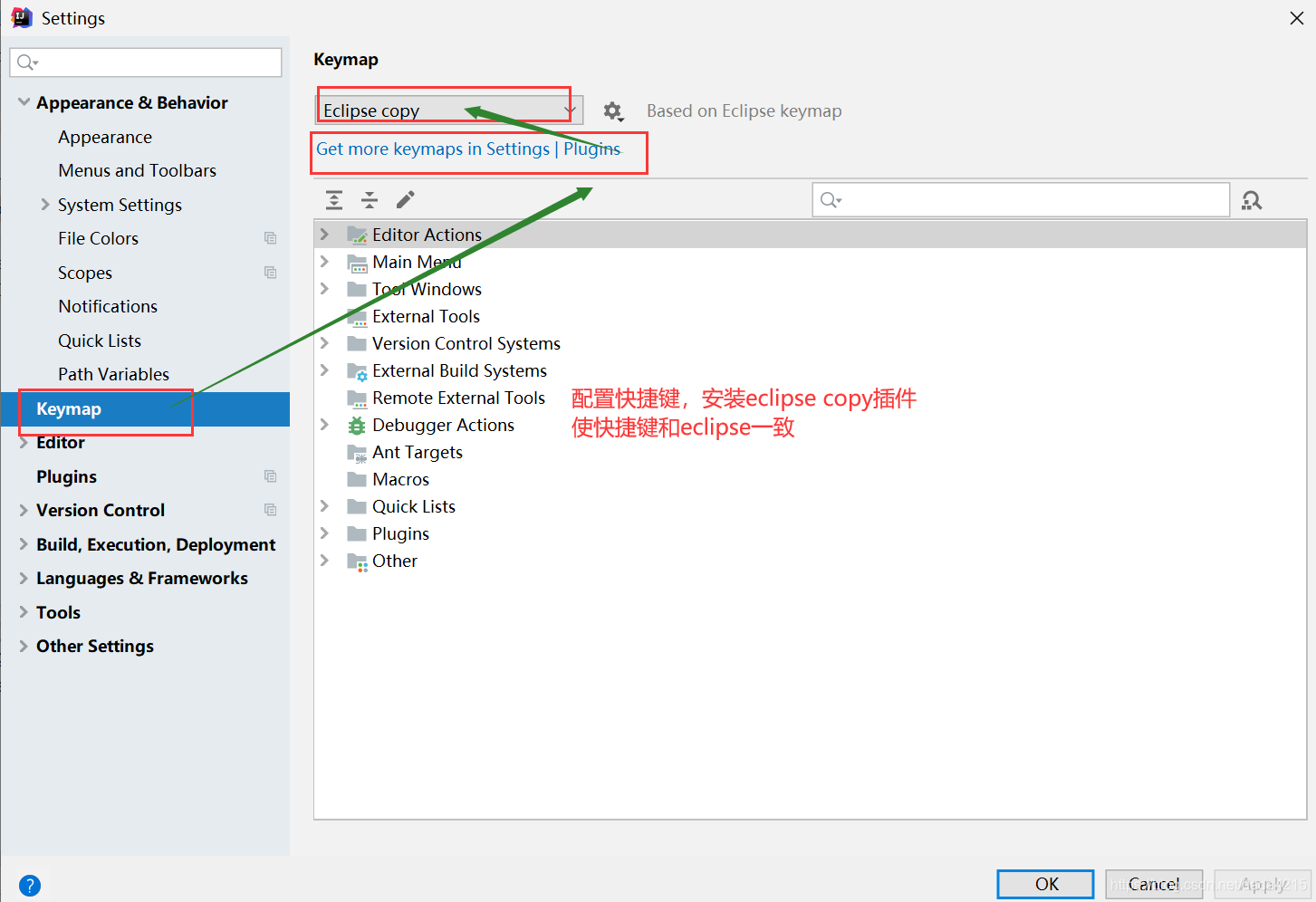Expand the Build, Execution, Deployment section

click(24, 544)
